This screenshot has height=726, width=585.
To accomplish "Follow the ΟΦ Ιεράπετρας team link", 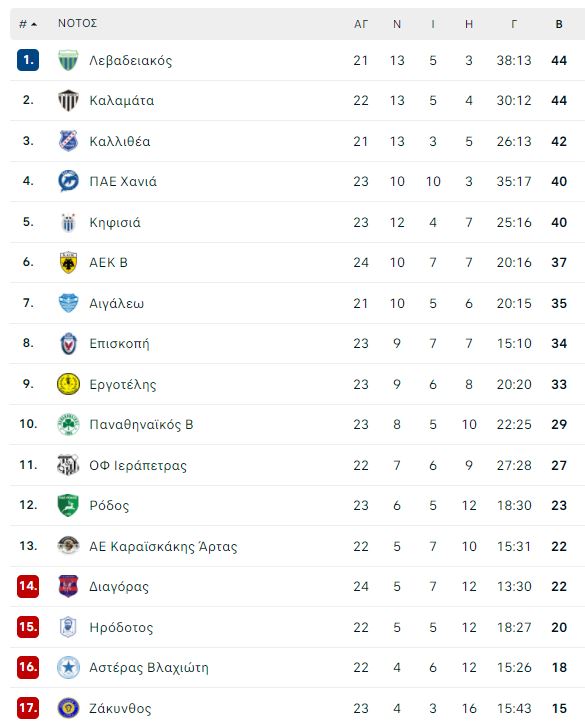I will pos(138,465).
